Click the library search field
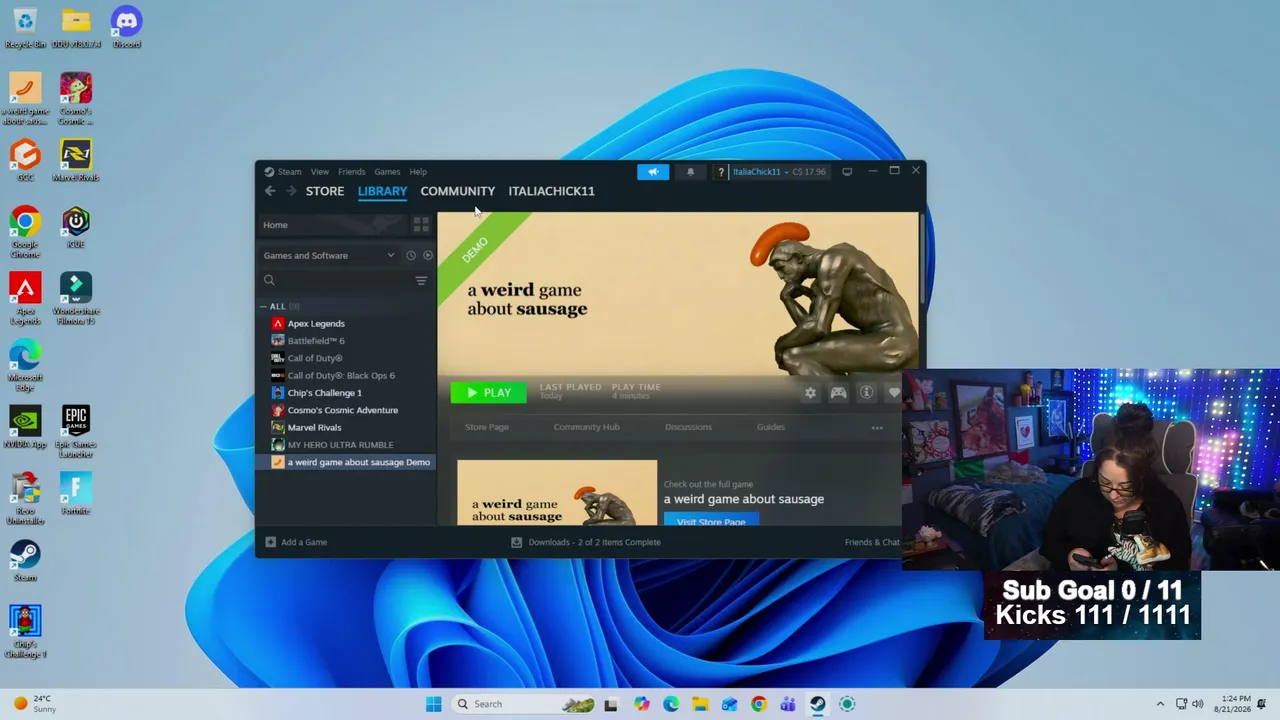 336,281
